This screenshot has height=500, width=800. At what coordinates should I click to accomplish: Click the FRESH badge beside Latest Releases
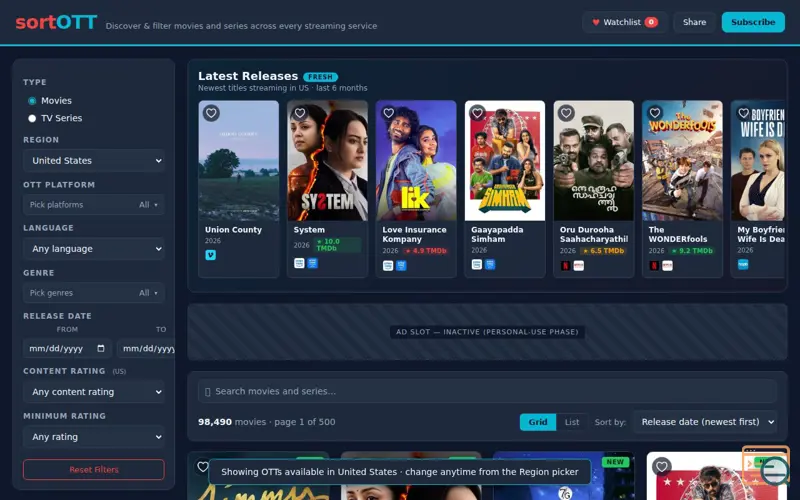(x=320, y=77)
